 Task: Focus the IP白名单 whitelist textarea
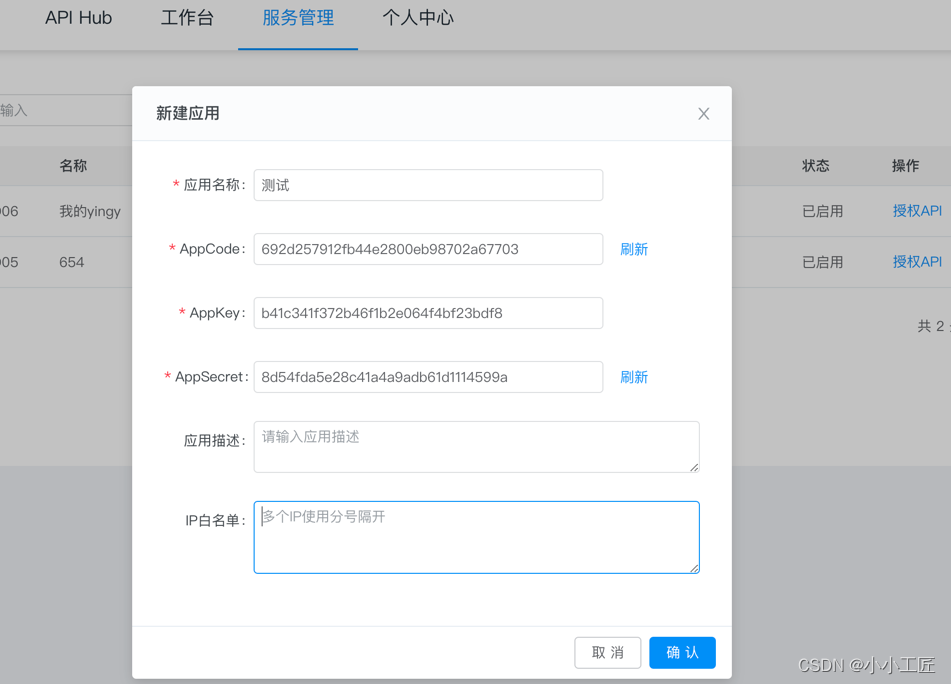476,537
